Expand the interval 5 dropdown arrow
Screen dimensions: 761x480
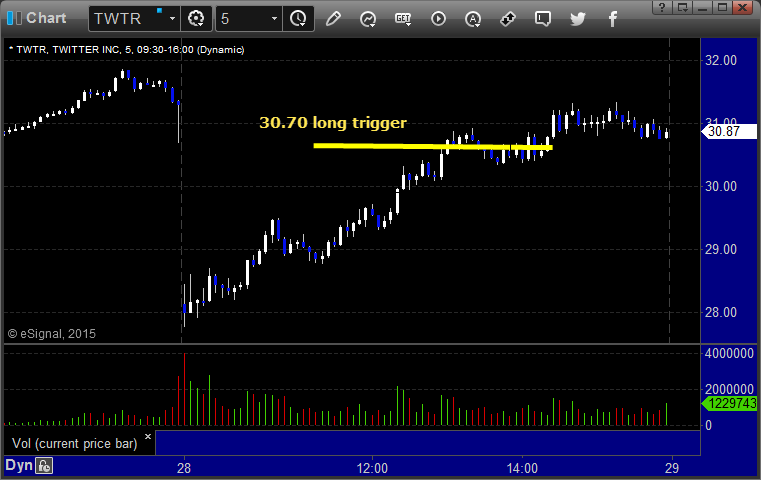[274, 18]
